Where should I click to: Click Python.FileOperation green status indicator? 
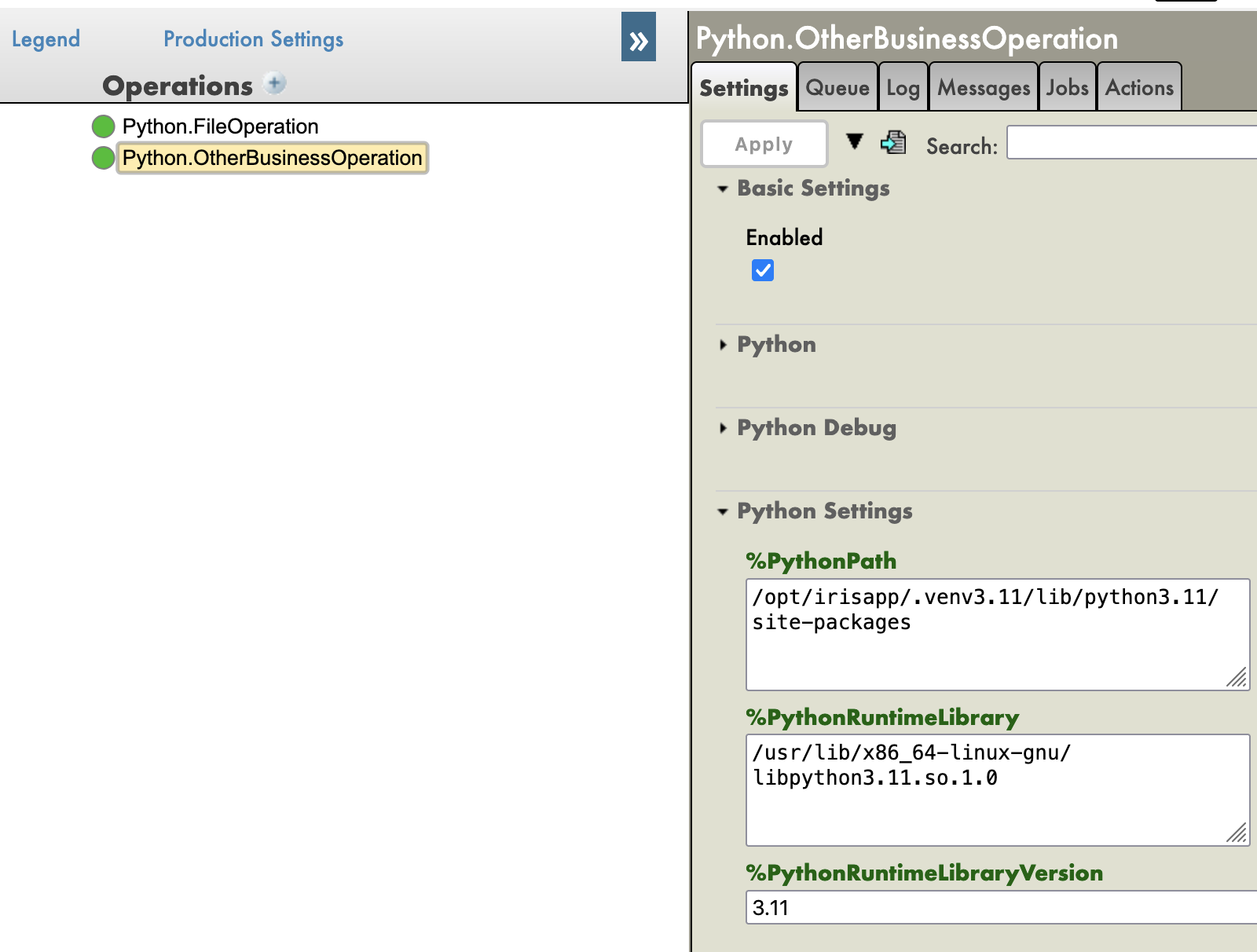(103, 126)
